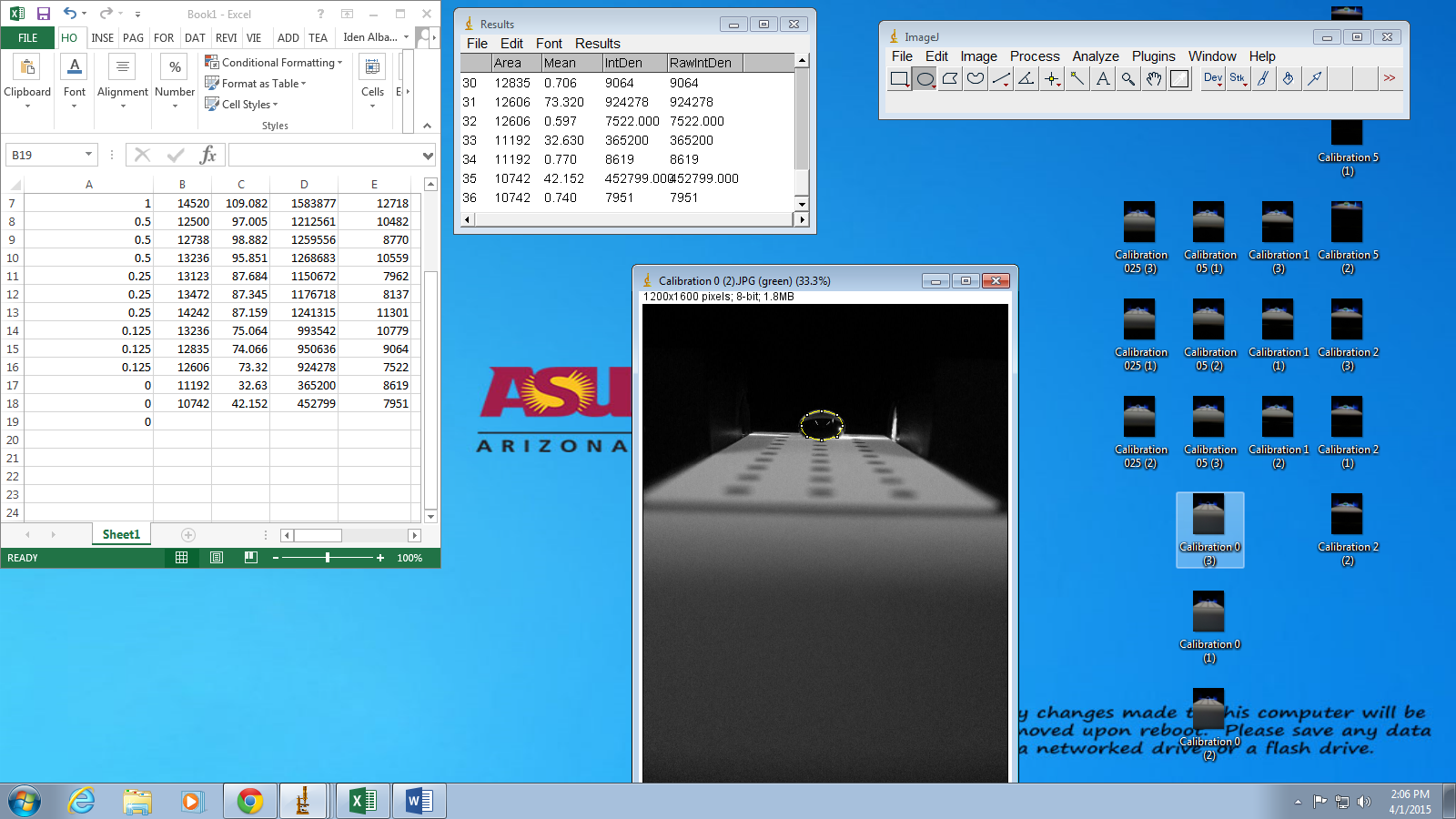Open the Analyze menu in ImageJ
The height and width of the screenshot is (819, 1456).
click(x=1095, y=56)
